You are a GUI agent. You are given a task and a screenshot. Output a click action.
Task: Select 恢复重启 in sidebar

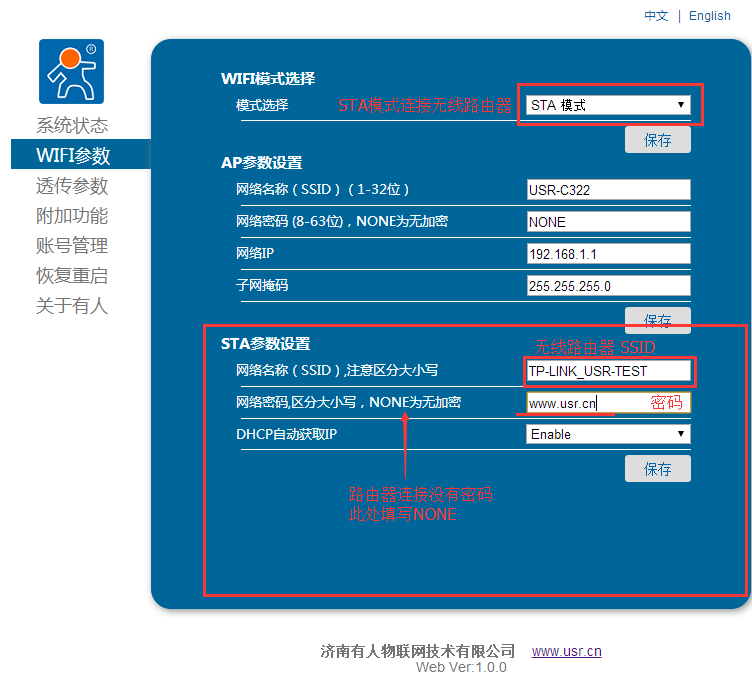tap(72, 276)
